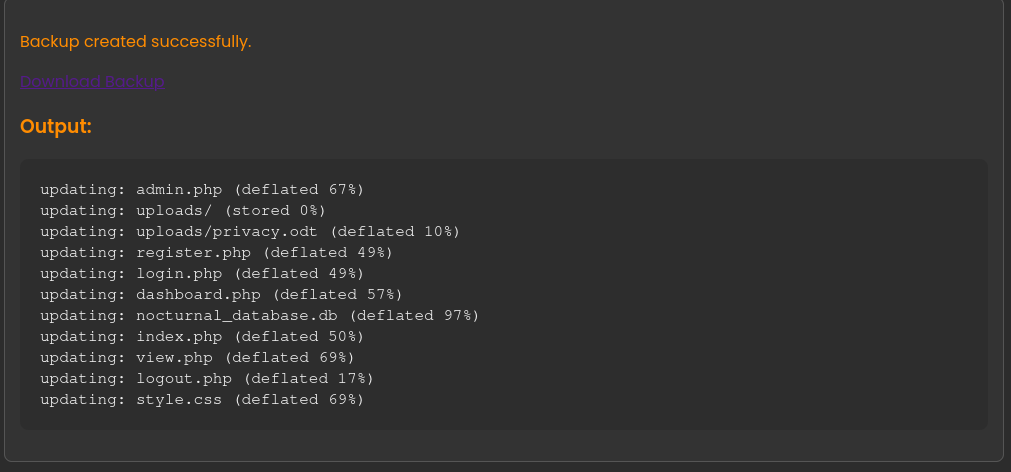Image resolution: width=1011 pixels, height=472 pixels.
Task: Click logout.php in the output log
Action: 185,378
